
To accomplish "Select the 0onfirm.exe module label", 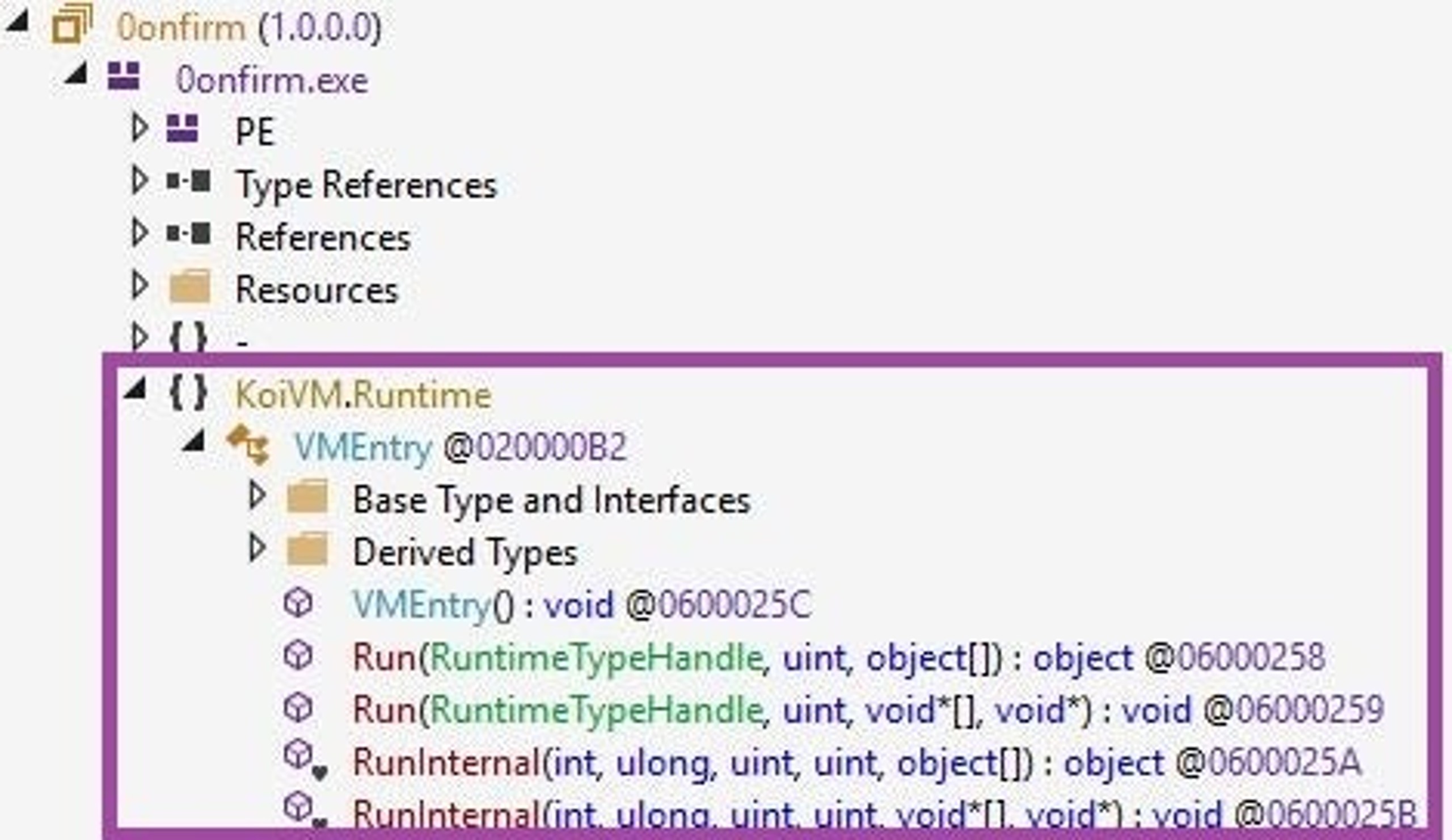I will click(271, 80).
